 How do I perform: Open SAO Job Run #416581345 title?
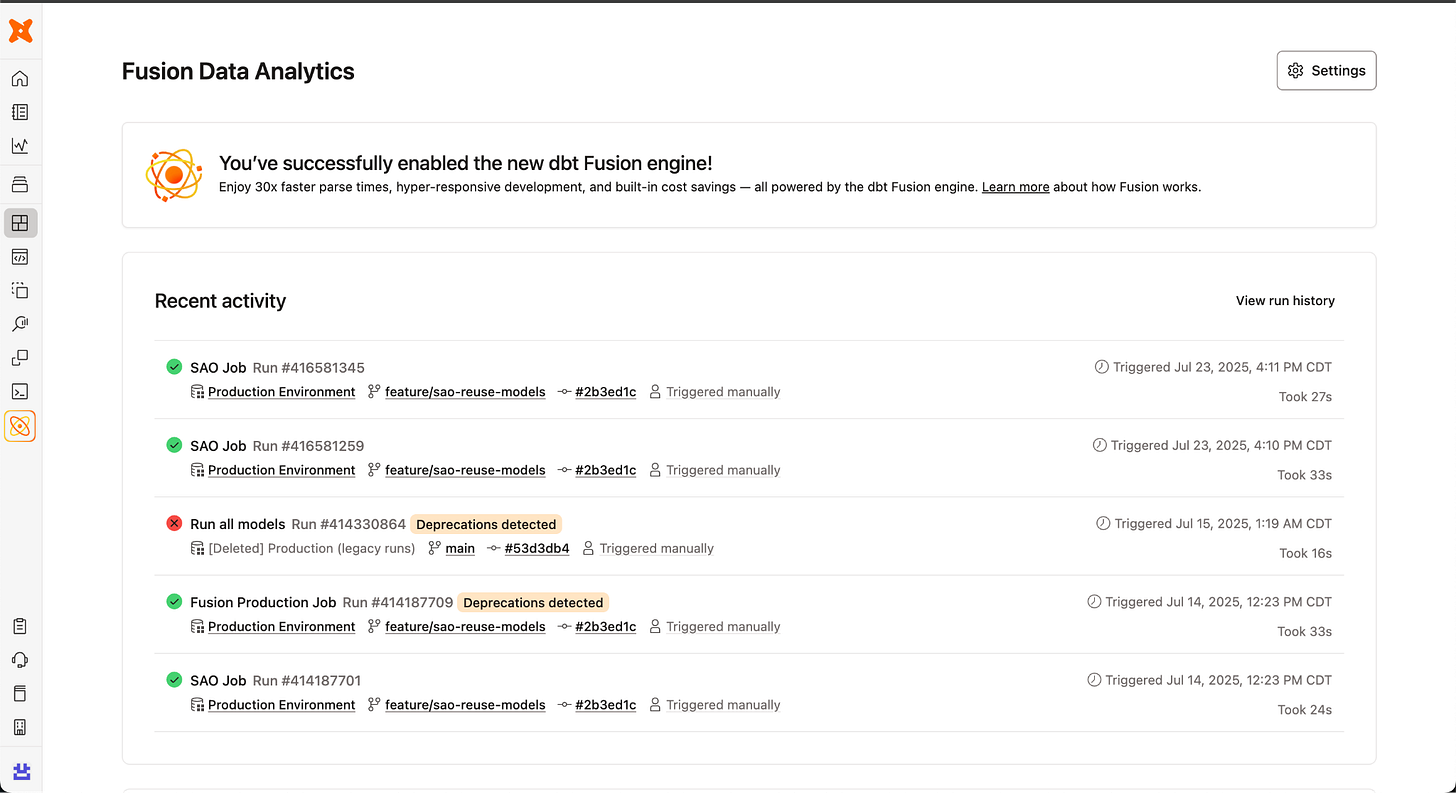[277, 367]
